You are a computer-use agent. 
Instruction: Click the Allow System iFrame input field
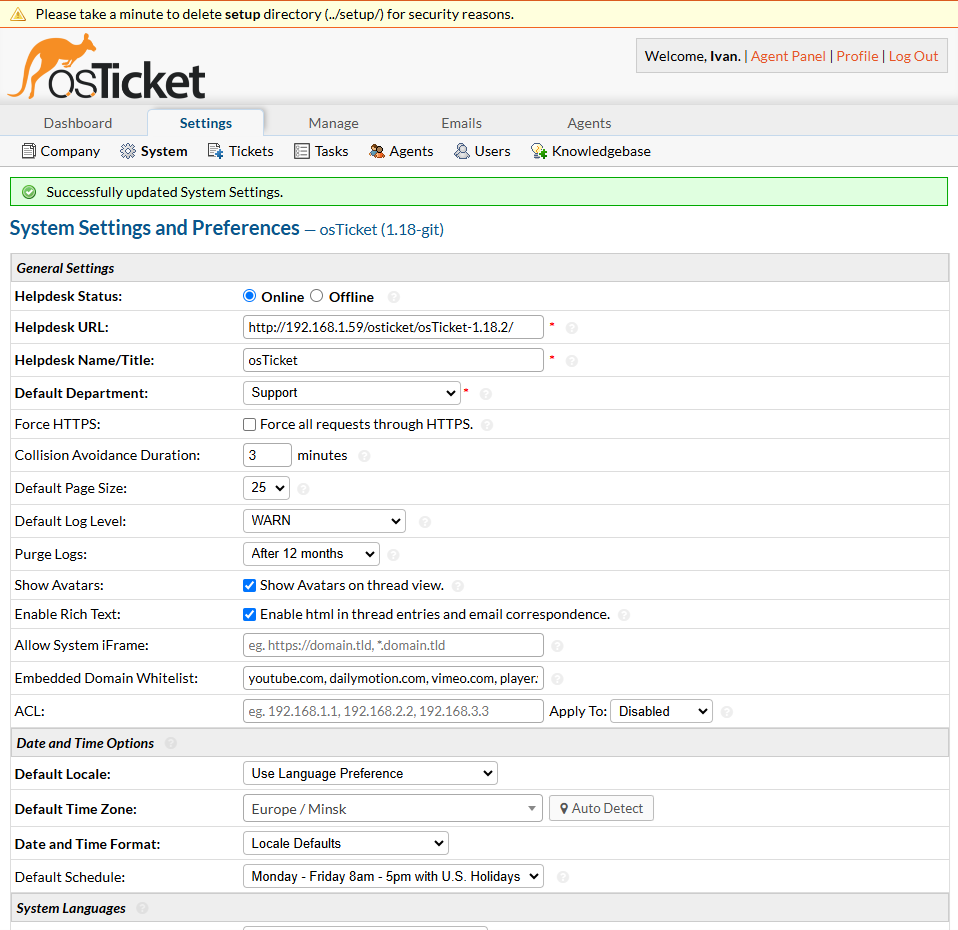393,645
